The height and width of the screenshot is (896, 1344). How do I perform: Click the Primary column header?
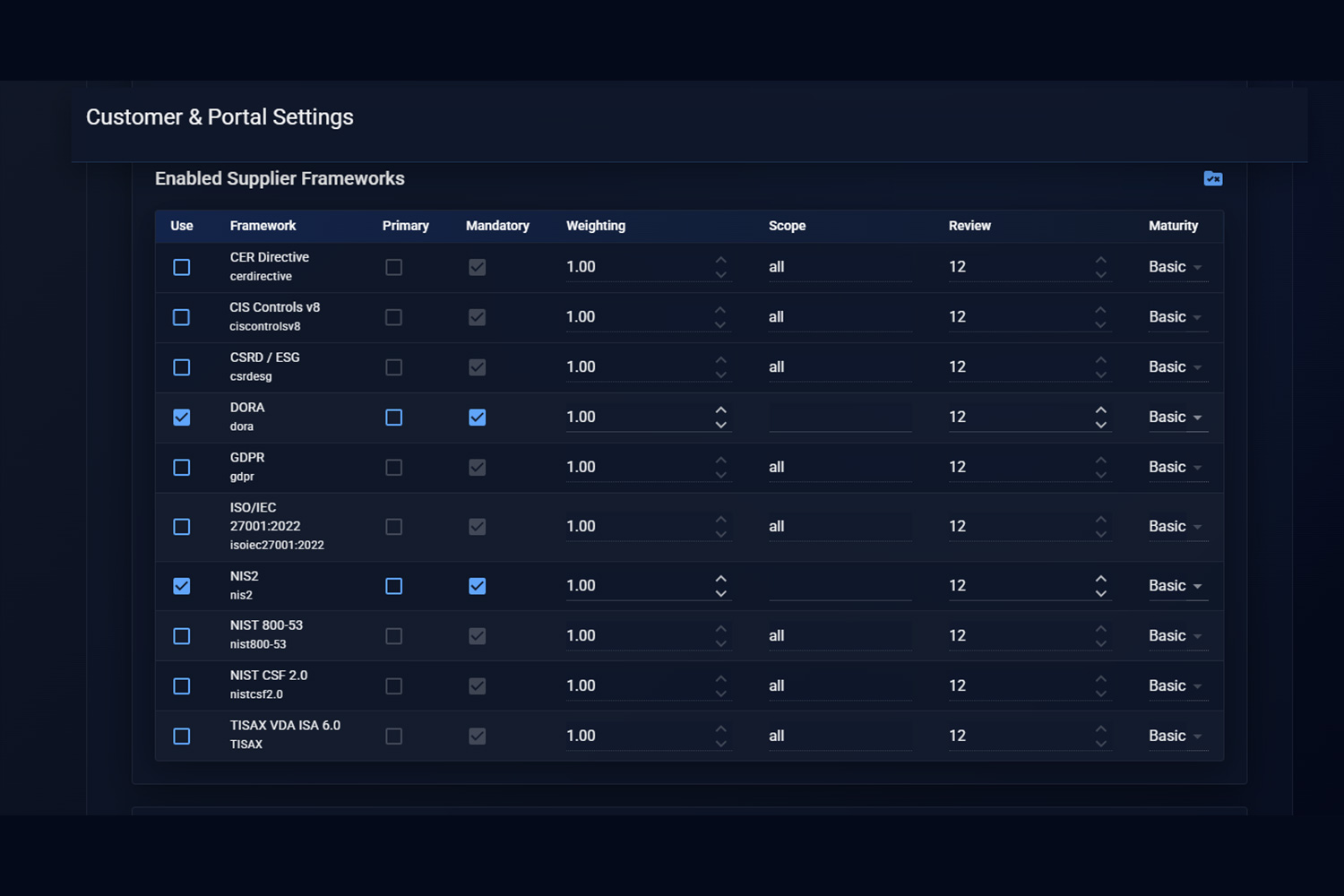(x=406, y=226)
